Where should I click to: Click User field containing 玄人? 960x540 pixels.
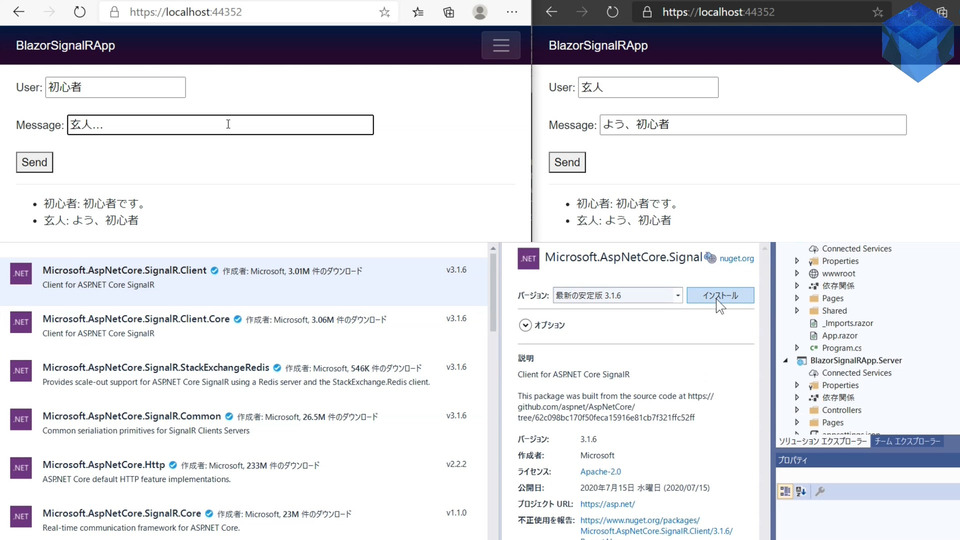(x=648, y=87)
